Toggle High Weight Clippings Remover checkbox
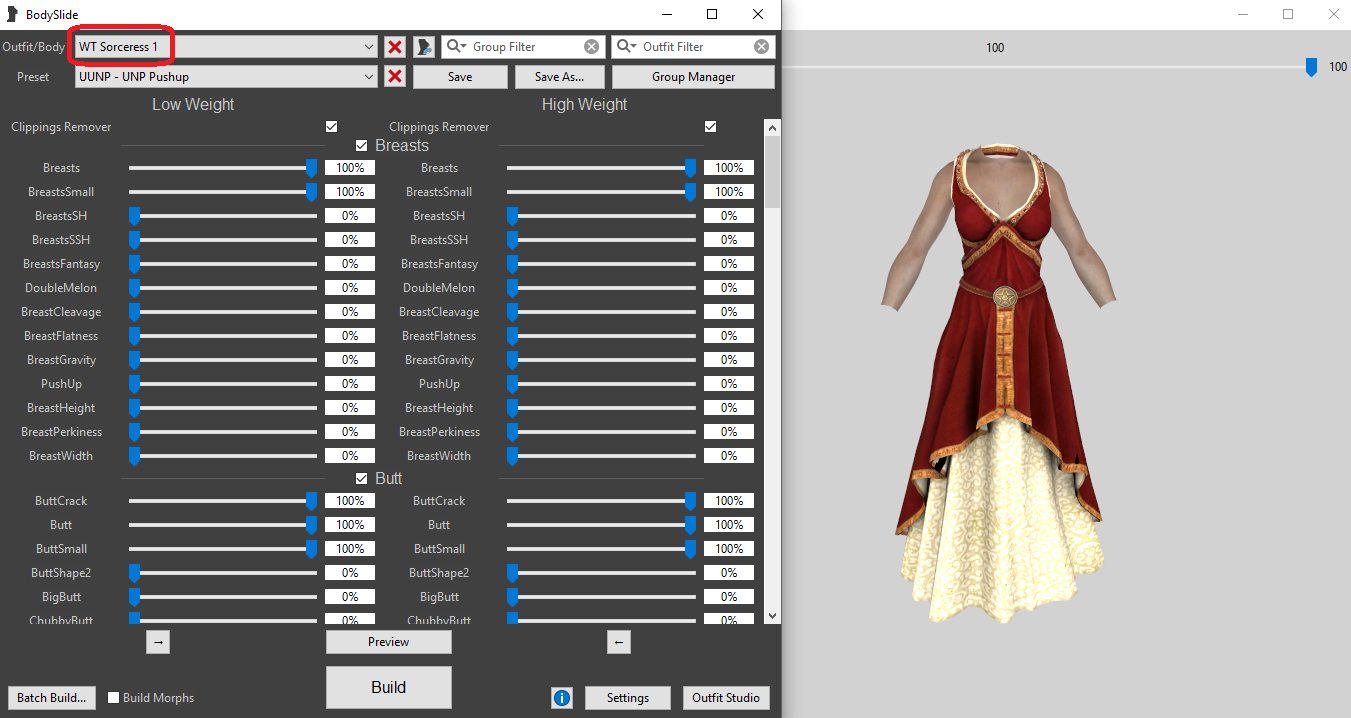 [710, 127]
